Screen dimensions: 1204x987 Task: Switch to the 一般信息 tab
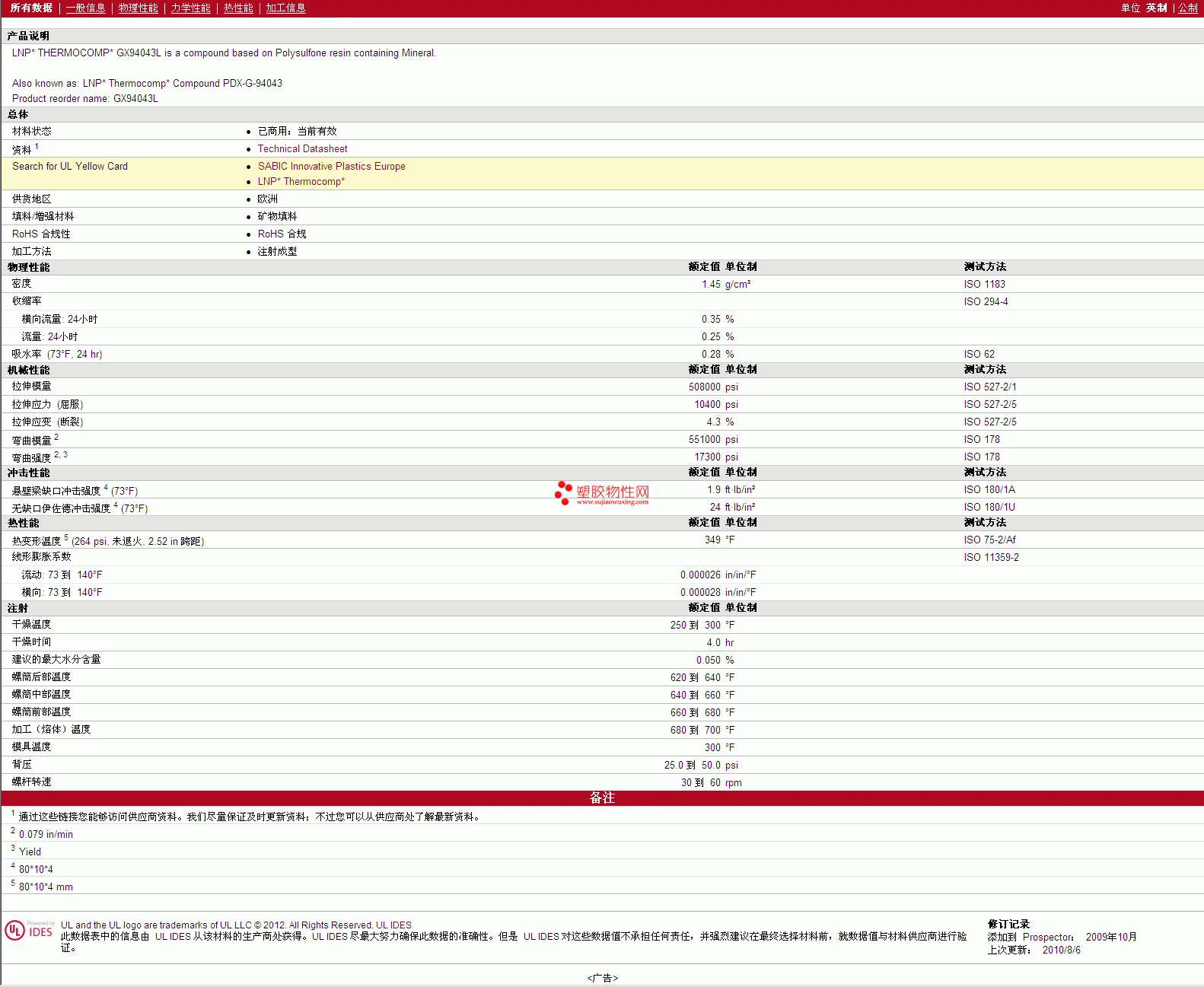click(85, 8)
